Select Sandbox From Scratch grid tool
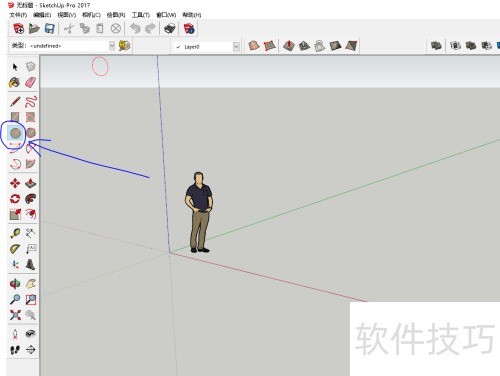This screenshot has width=500, height=376. tap(270, 46)
